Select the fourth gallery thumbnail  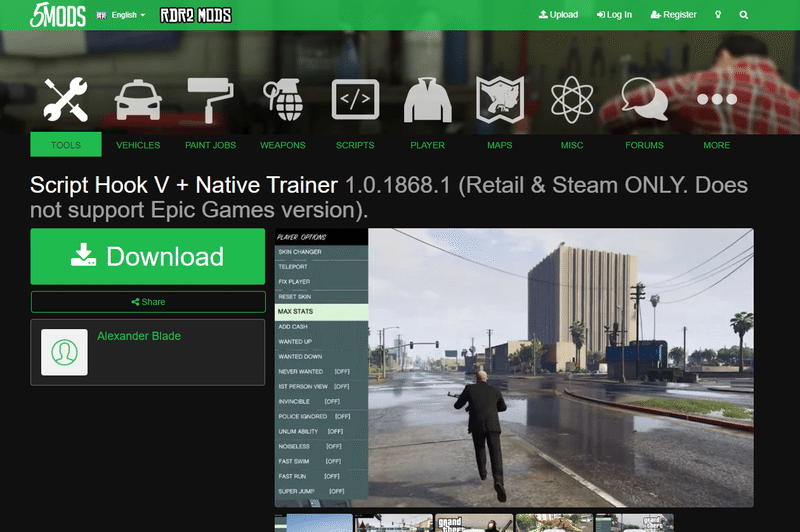554,523
